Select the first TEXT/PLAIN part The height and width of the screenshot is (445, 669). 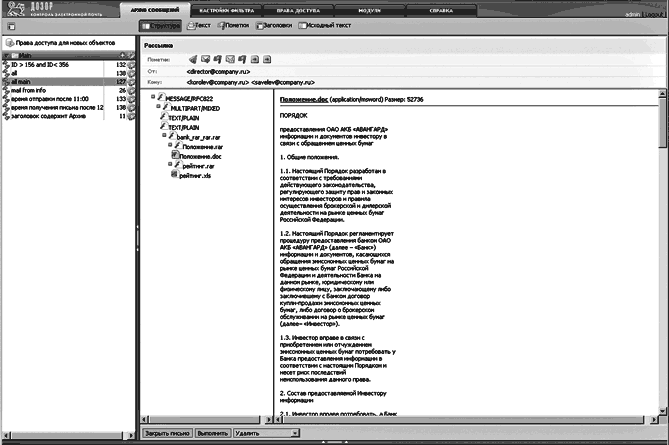pos(183,118)
